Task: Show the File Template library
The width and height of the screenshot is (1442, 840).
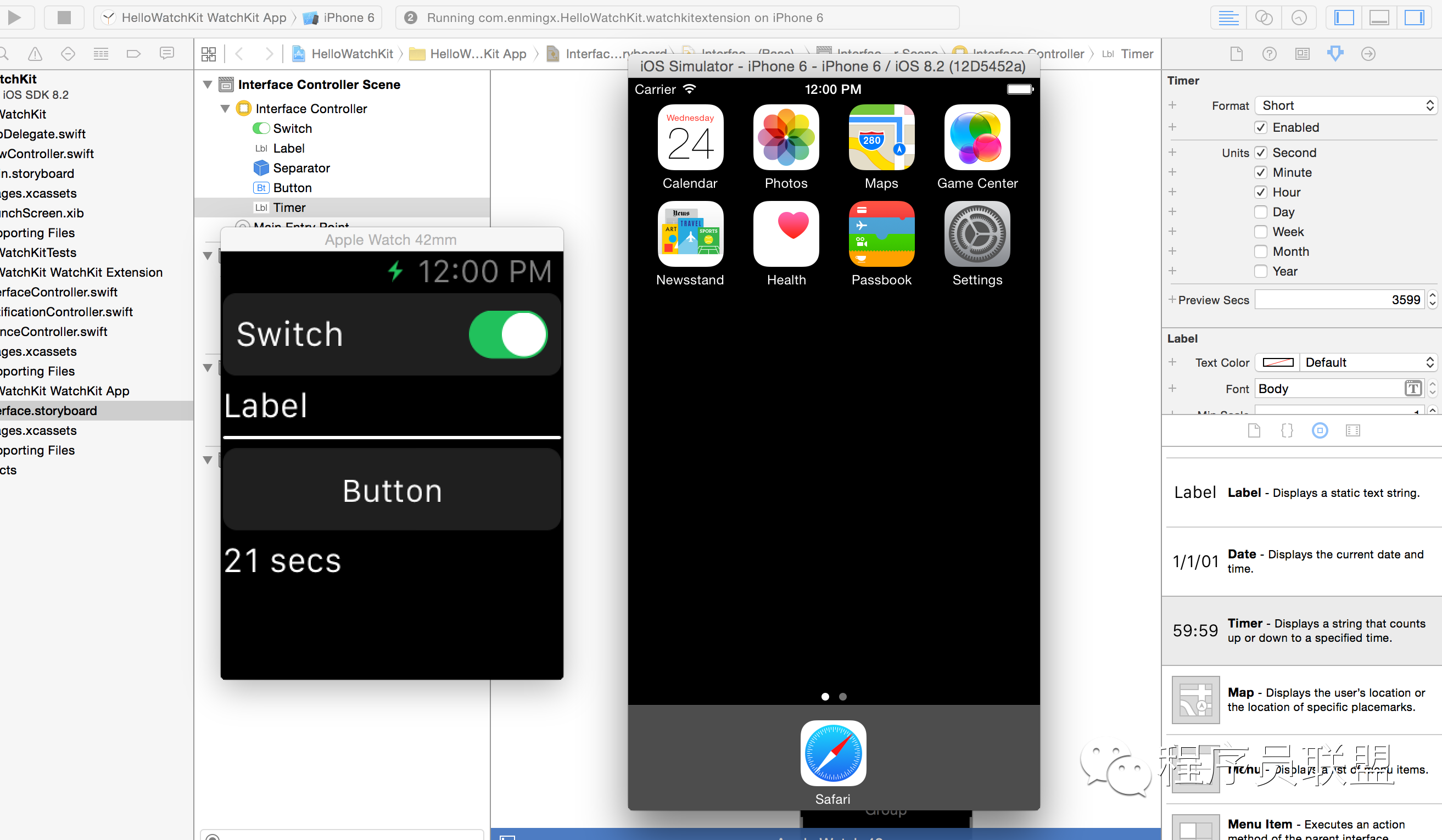Action: [1254, 430]
